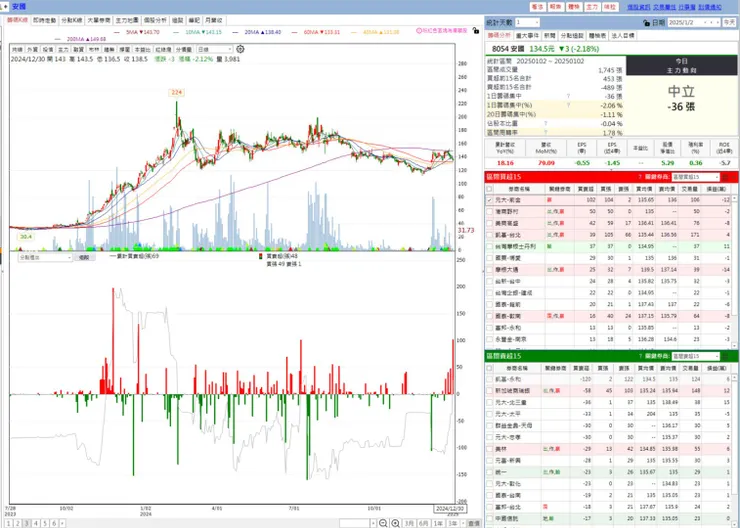Open the dropdown arrow next to the 3年 button

pos(462,523)
